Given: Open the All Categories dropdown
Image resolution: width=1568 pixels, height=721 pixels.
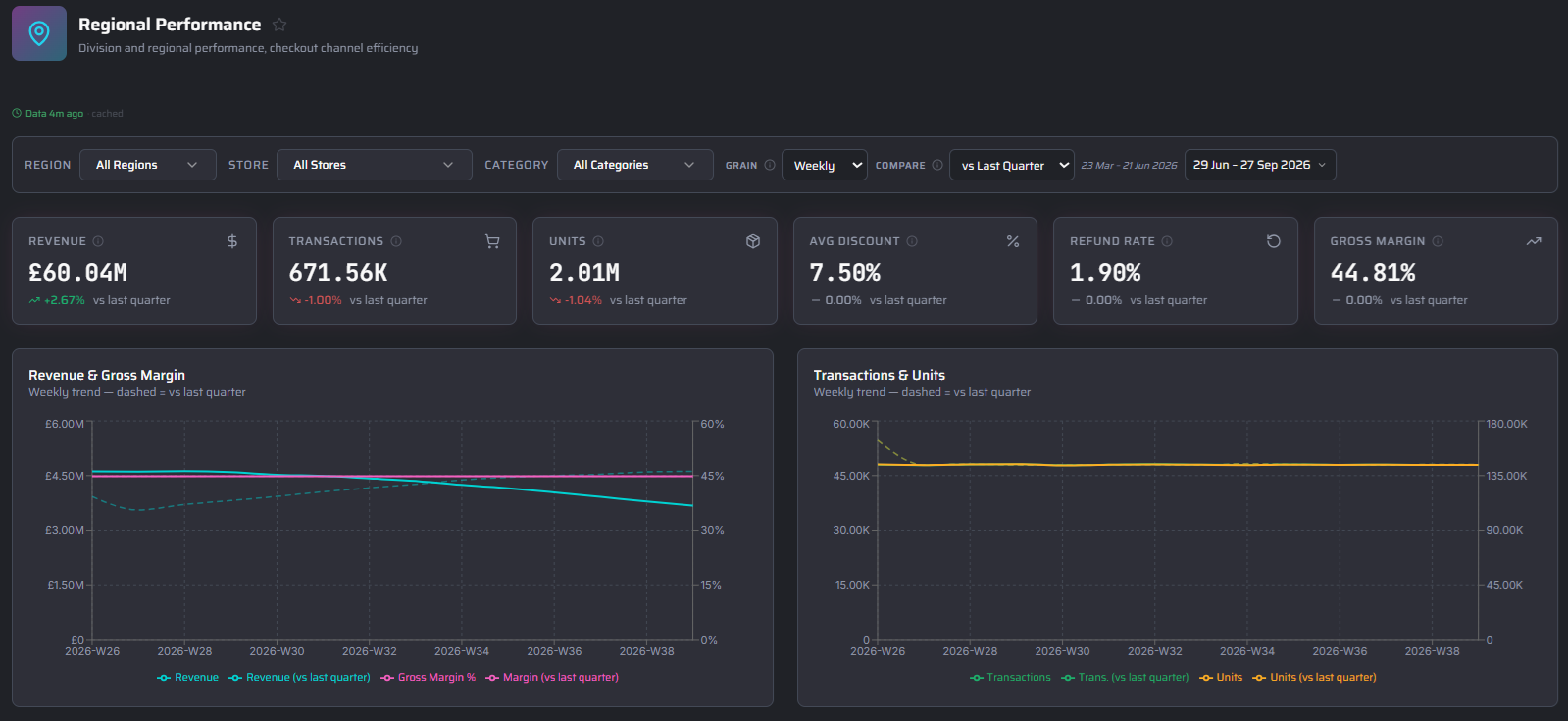Looking at the screenshot, I should tap(633, 165).
